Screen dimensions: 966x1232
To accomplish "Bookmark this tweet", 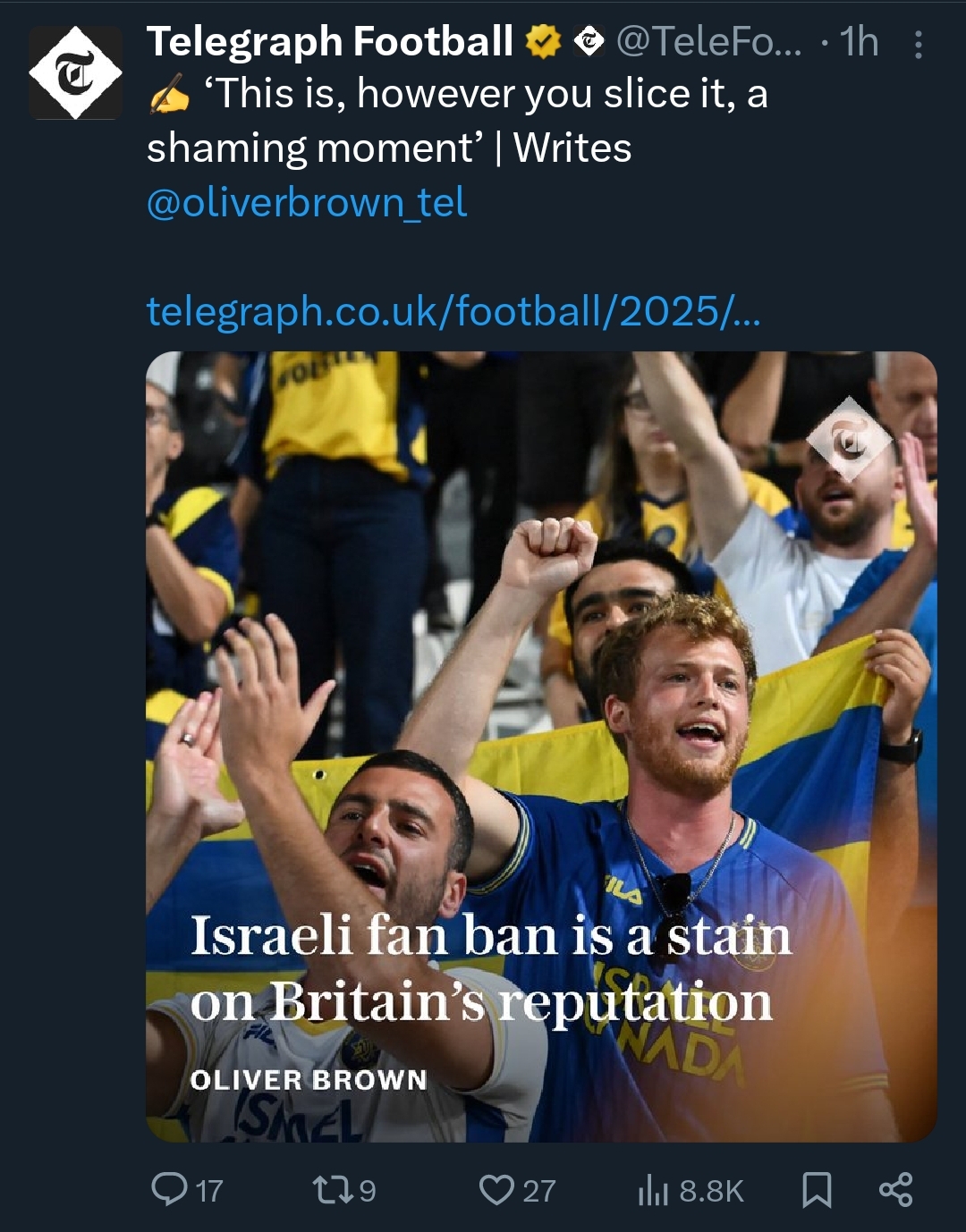I will coord(817,1190).
